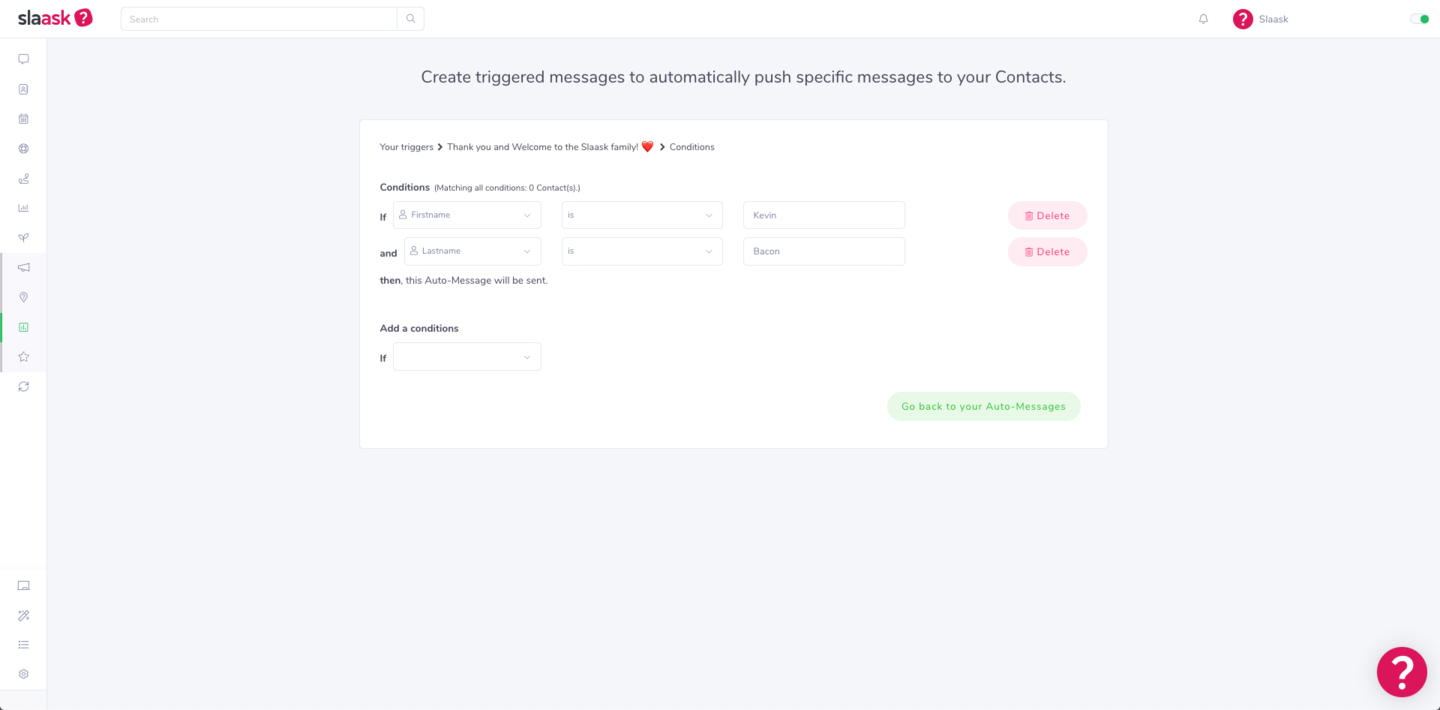Image resolution: width=1440 pixels, height=710 pixels.
Task: Go to Your triggers breadcrumb
Action: tap(406, 147)
